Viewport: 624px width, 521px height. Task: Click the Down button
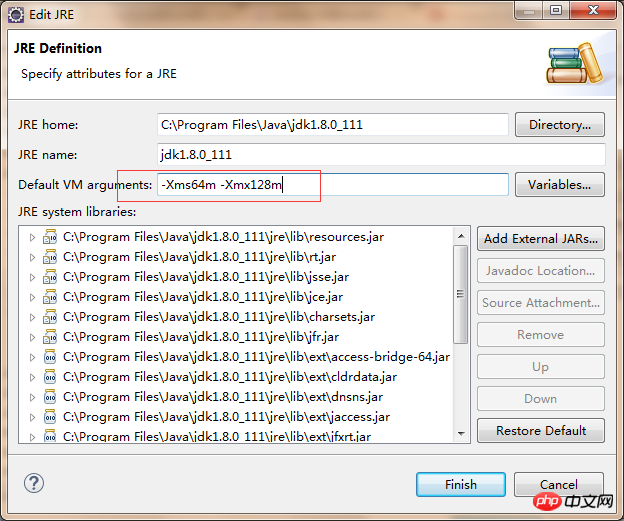click(x=541, y=398)
